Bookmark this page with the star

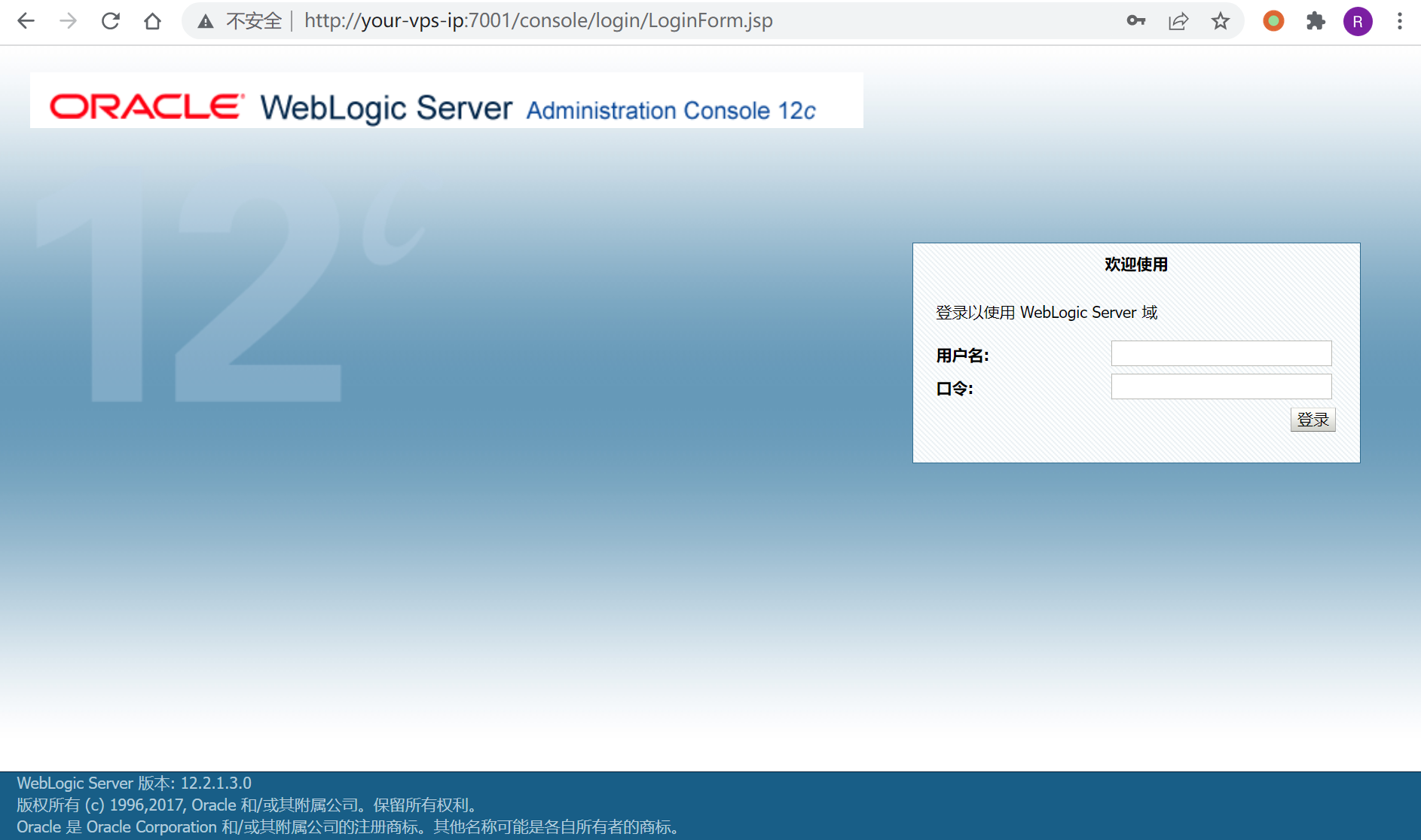[x=1221, y=21]
